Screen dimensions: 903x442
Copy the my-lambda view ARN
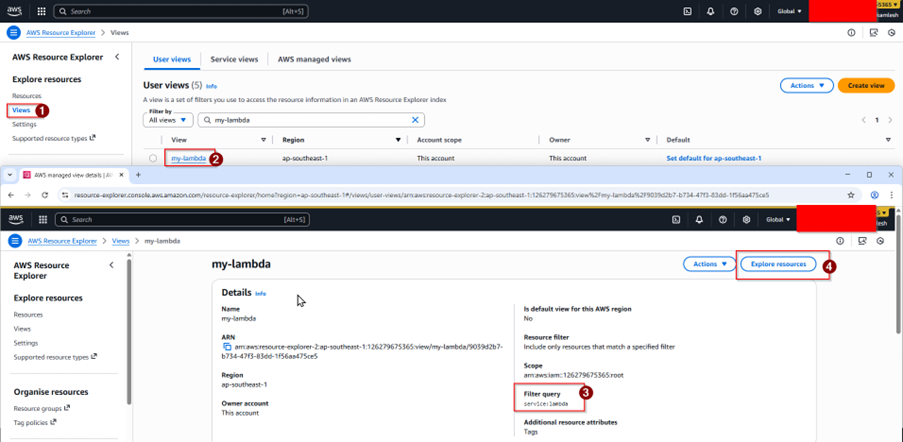pos(226,346)
